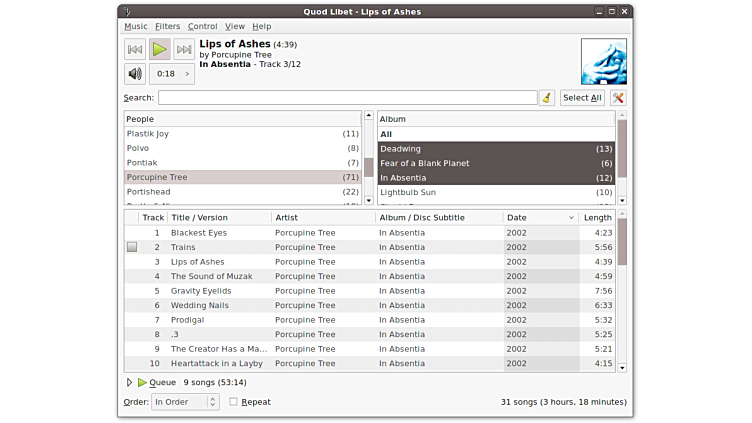The width and height of the screenshot is (752, 423).
Task: Select track 8 titled .3
Action: point(370,334)
